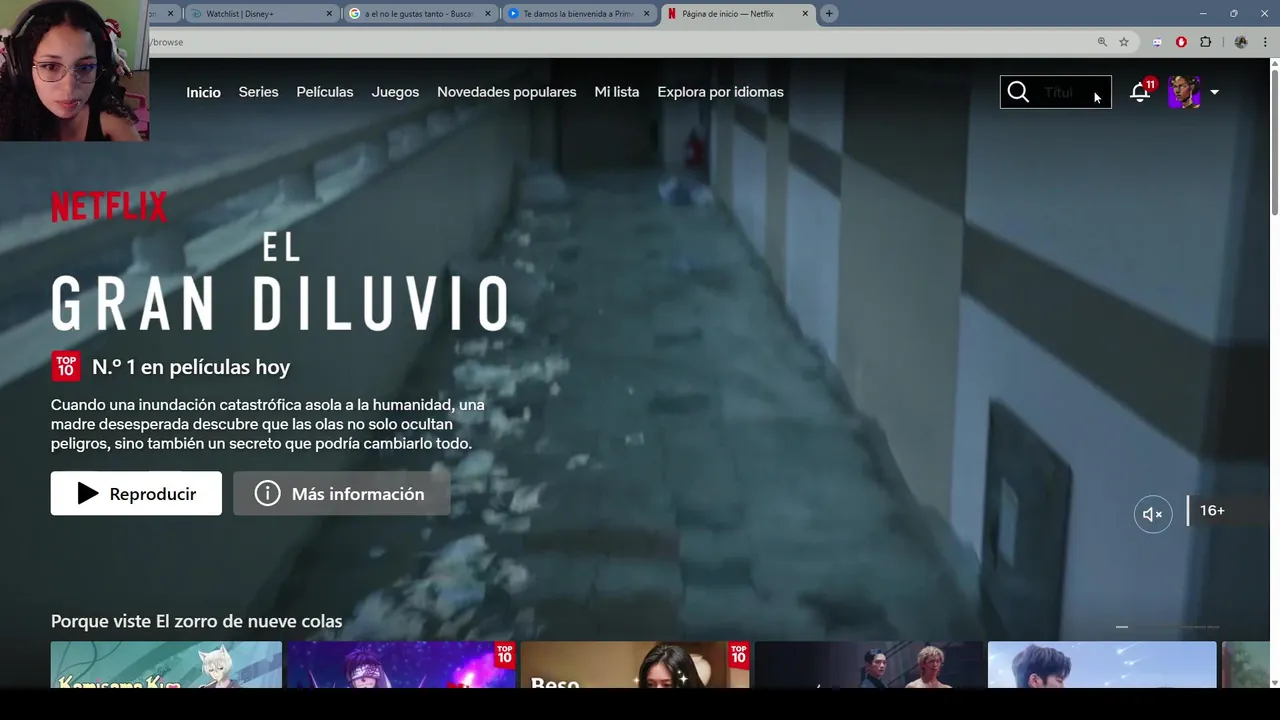Click the notification count badge 11
This screenshot has height=720, width=1280.
coord(1150,85)
